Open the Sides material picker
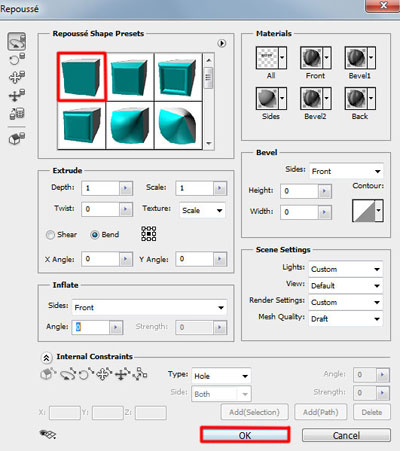The image size is (400, 451). coord(271,98)
